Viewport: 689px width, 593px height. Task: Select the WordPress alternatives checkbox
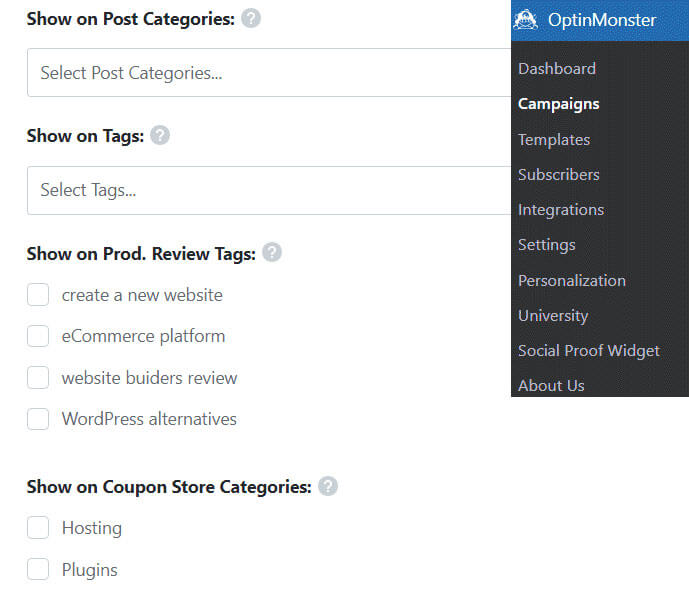tap(38, 419)
